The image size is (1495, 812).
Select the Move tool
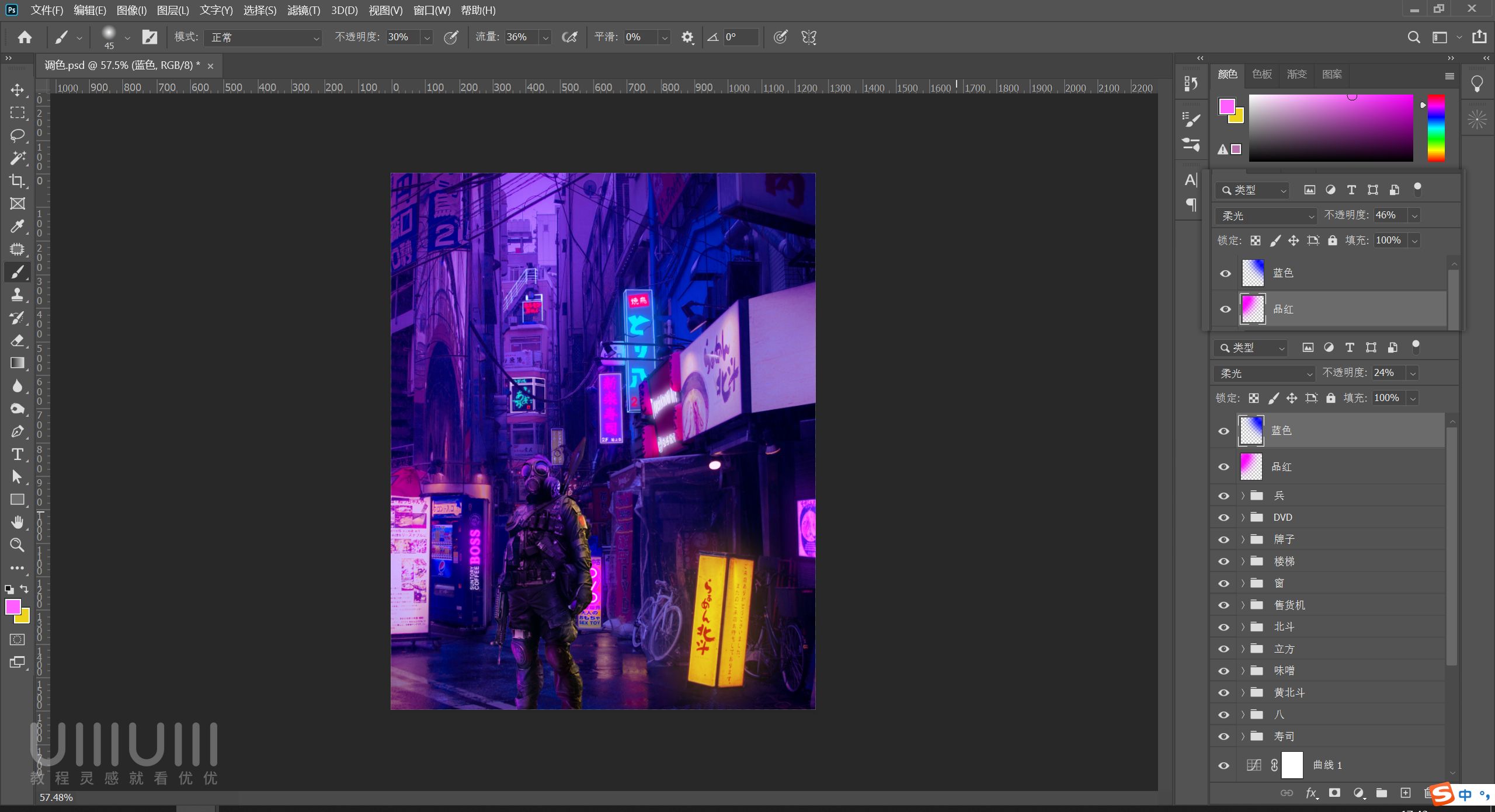[x=18, y=90]
